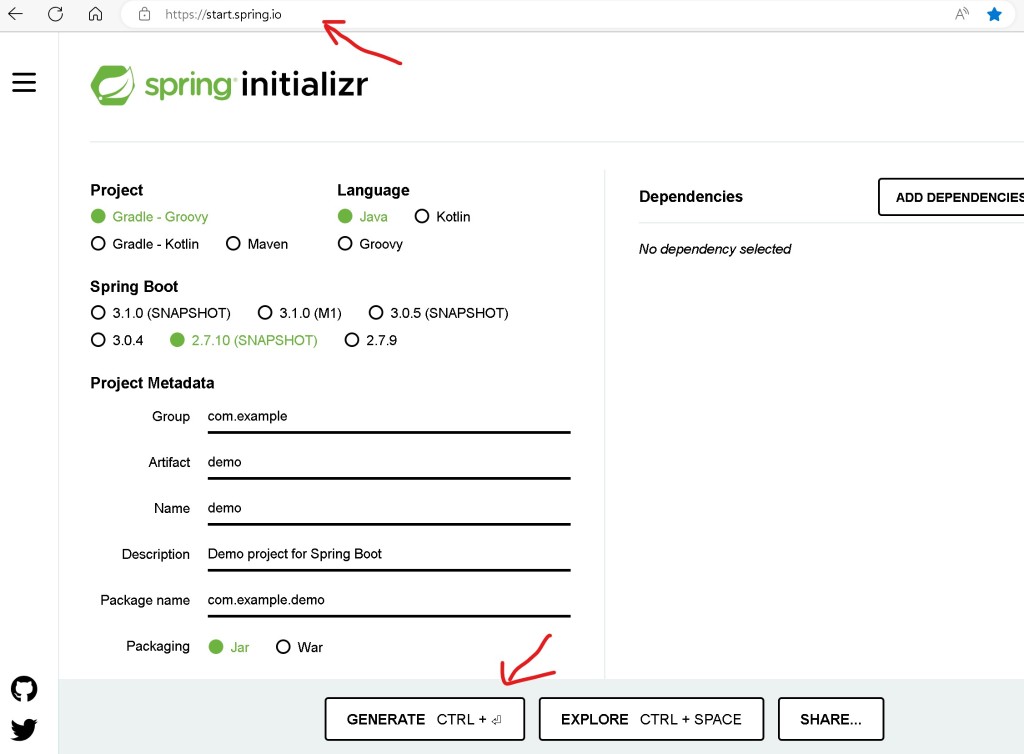The height and width of the screenshot is (754, 1024).
Task: Reload the page with the refresh icon
Action: point(56,14)
